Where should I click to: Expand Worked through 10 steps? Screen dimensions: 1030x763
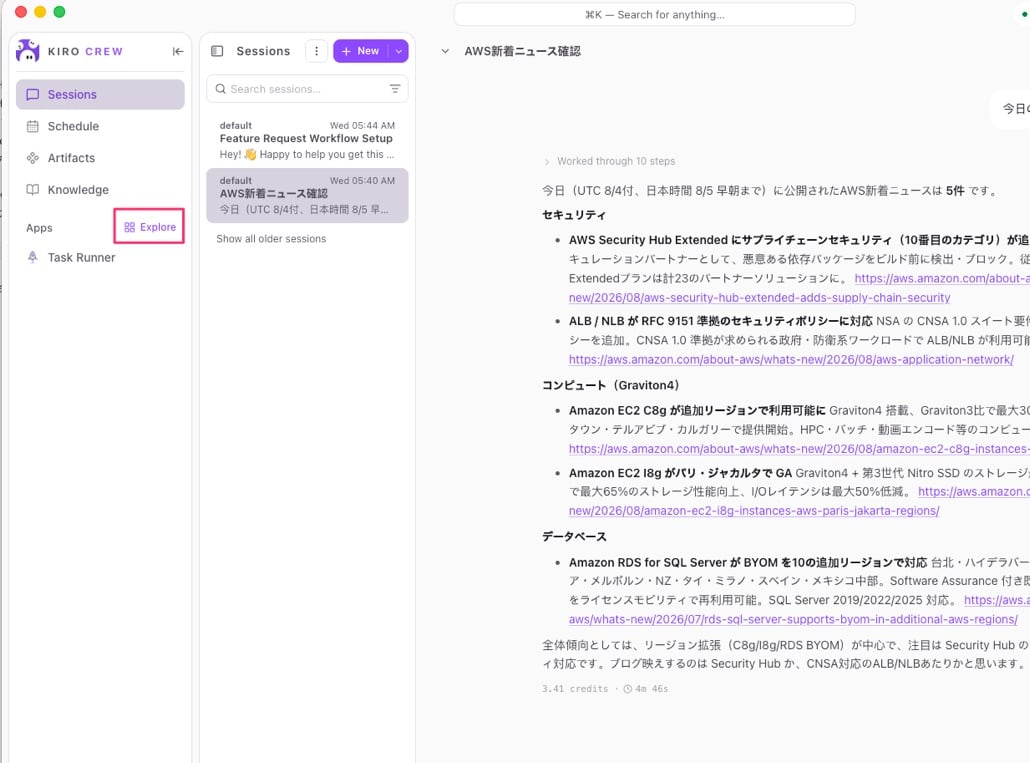(x=610, y=161)
